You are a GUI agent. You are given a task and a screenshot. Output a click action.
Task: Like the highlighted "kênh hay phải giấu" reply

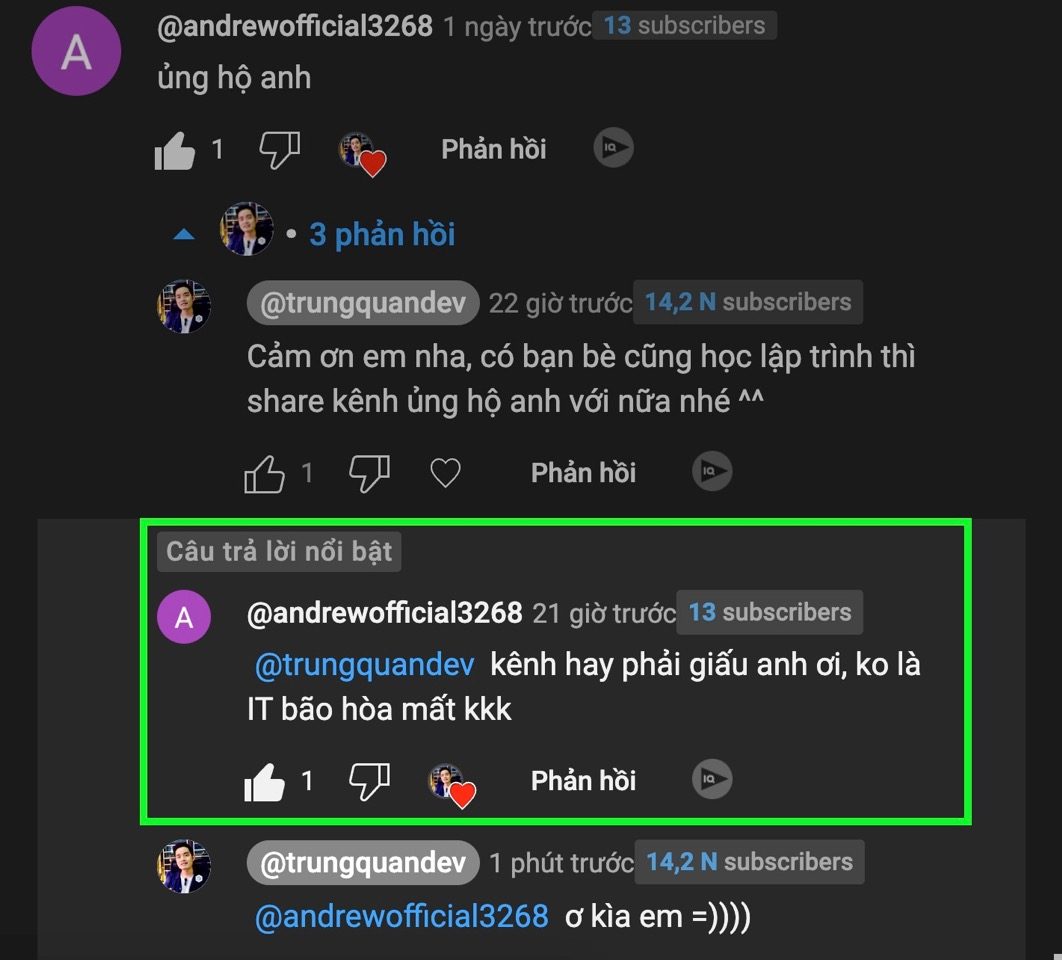coord(264,782)
